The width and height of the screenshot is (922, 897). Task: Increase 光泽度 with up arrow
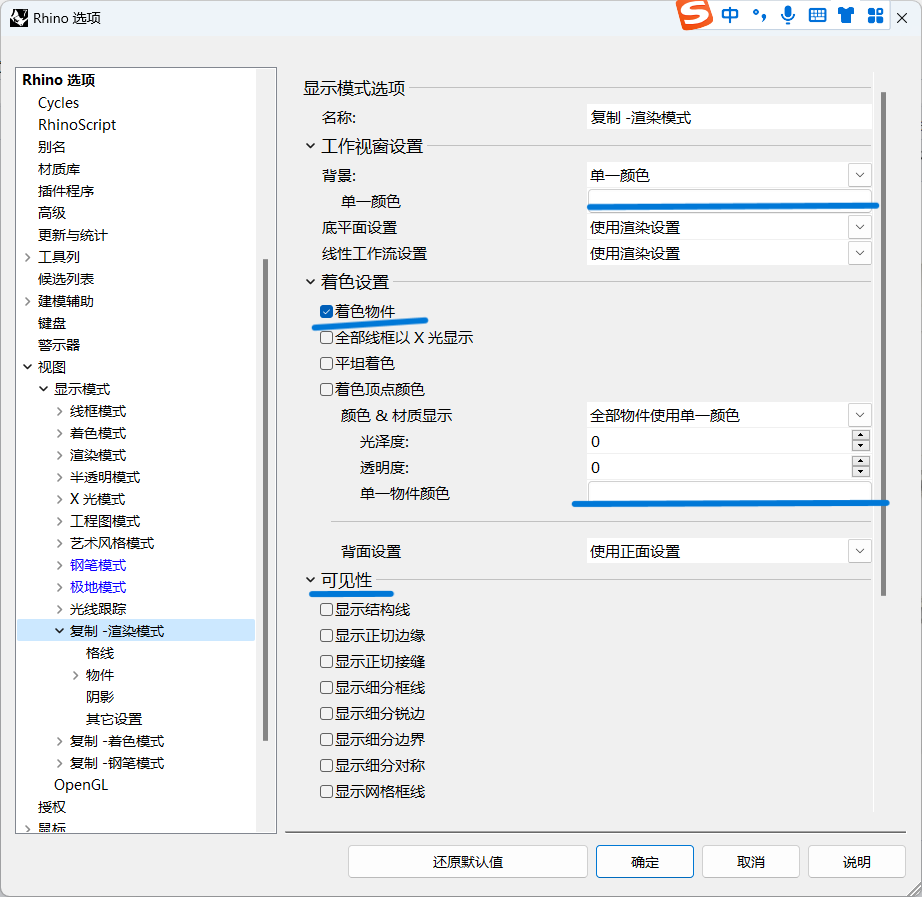(861, 435)
